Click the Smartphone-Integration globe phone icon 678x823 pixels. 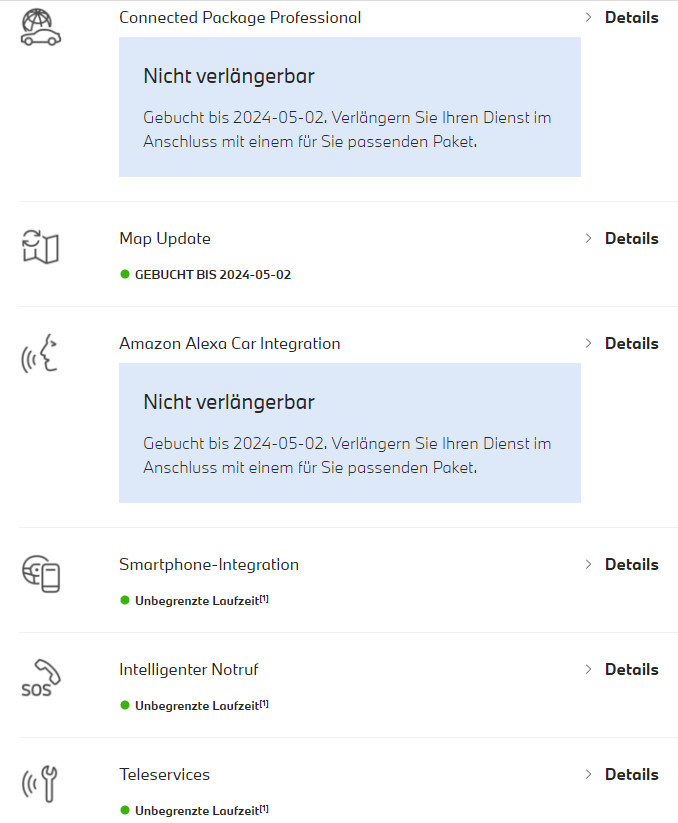tap(40, 572)
